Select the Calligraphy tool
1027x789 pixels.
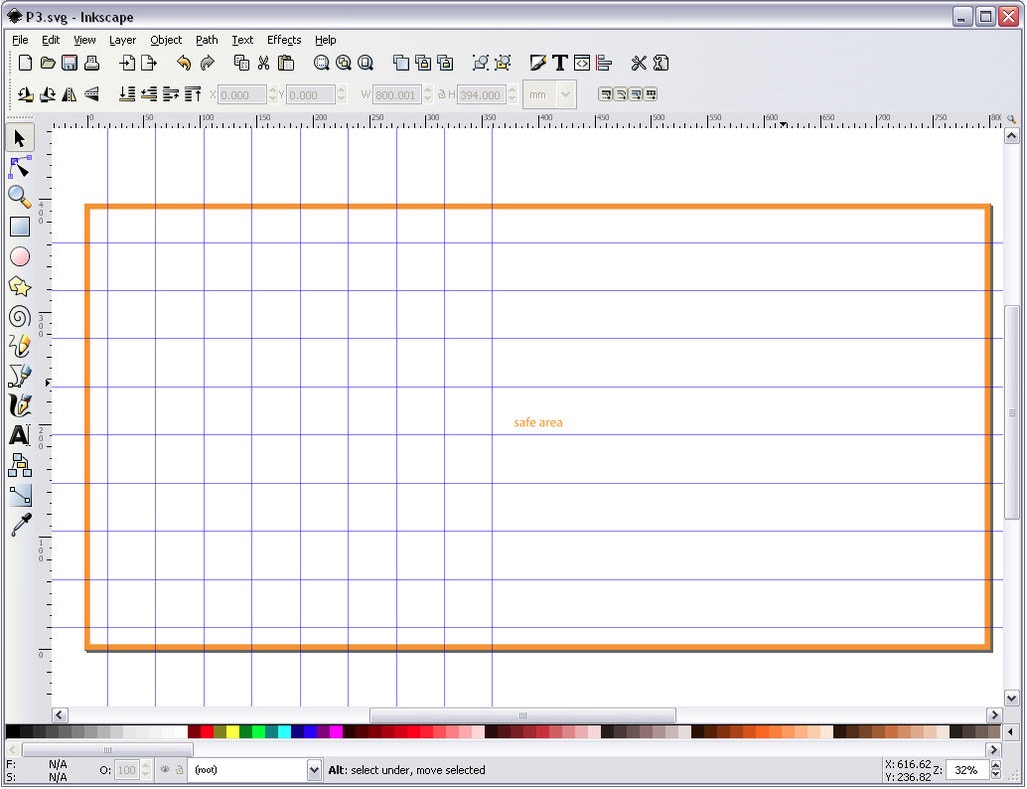point(20,405)
